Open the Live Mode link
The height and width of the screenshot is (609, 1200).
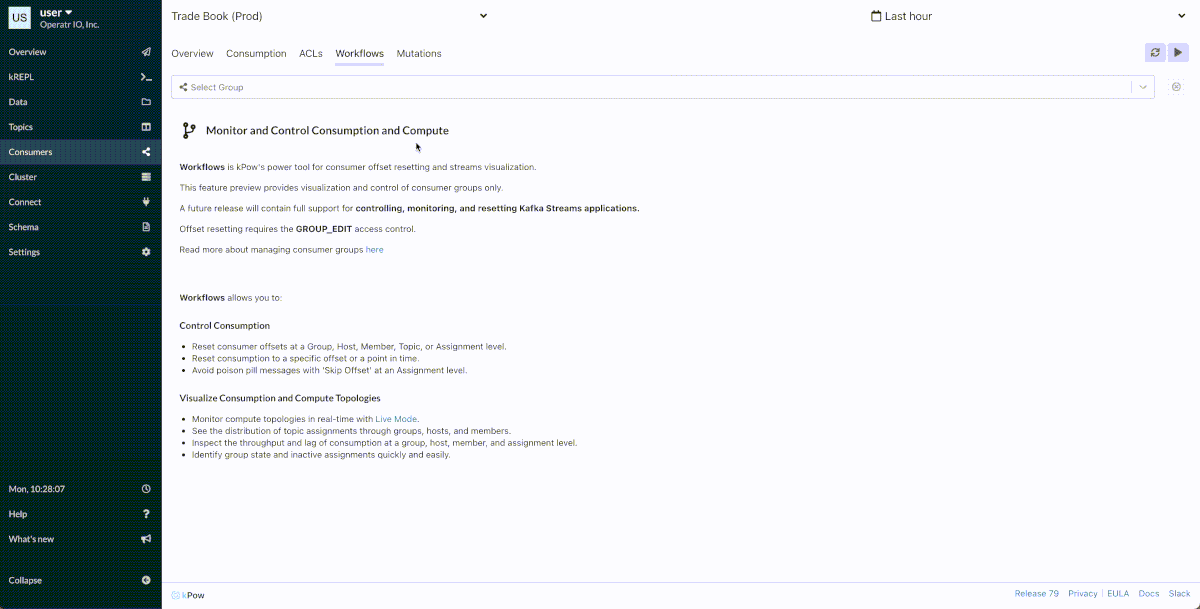(x=396, y=419)
